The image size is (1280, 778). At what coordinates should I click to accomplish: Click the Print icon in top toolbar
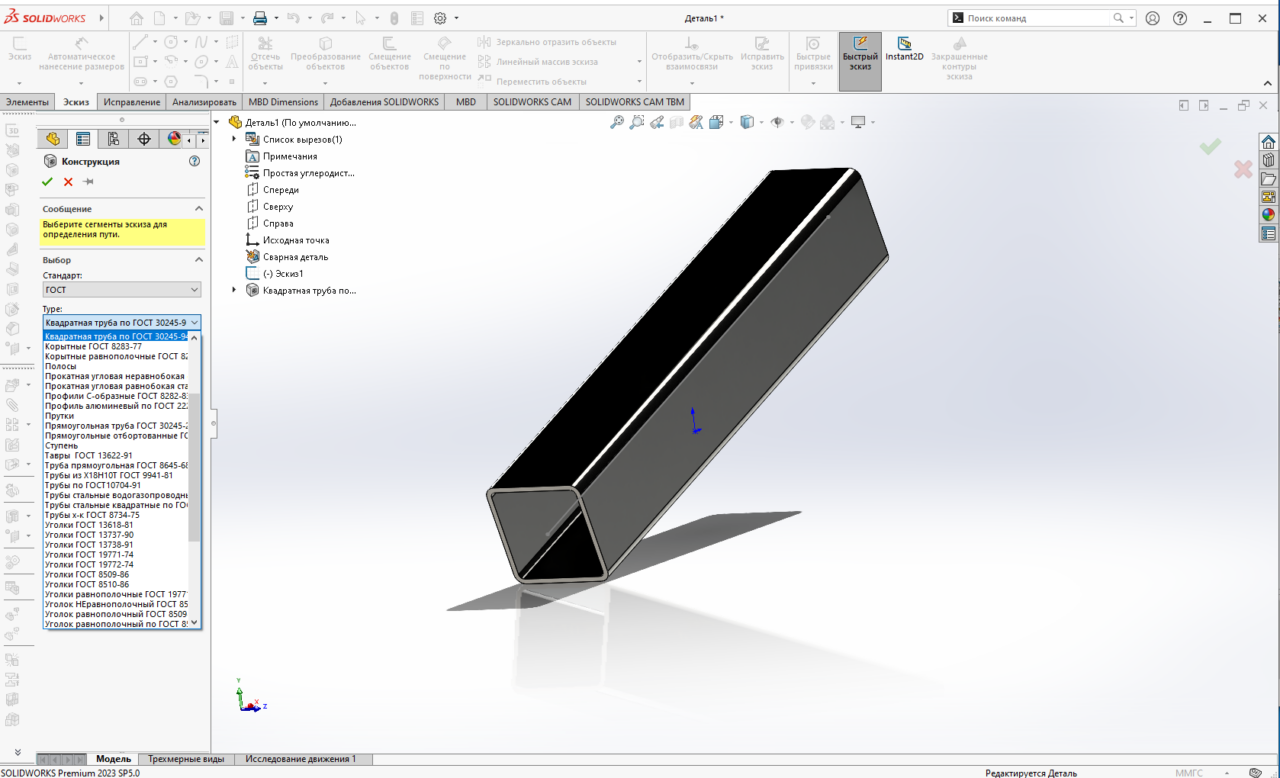click(259, 18)
